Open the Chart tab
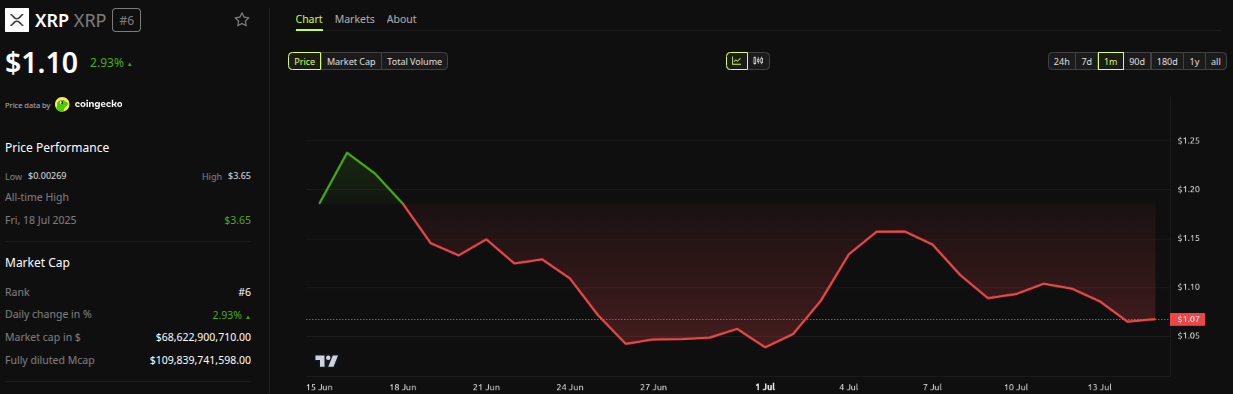Viewport: 1233px width, 394px height. (x=309, y=19)
